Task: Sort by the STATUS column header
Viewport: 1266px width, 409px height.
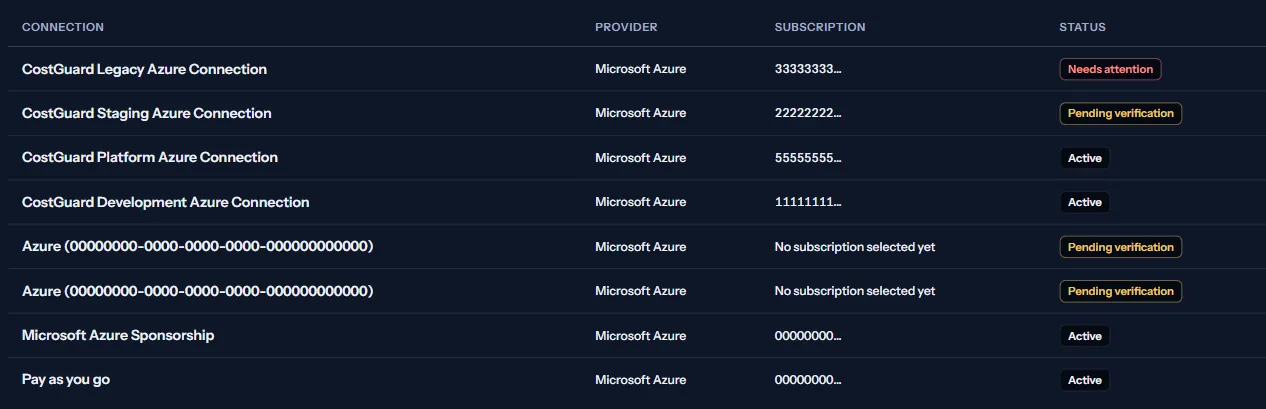Action: point(1083,27)
